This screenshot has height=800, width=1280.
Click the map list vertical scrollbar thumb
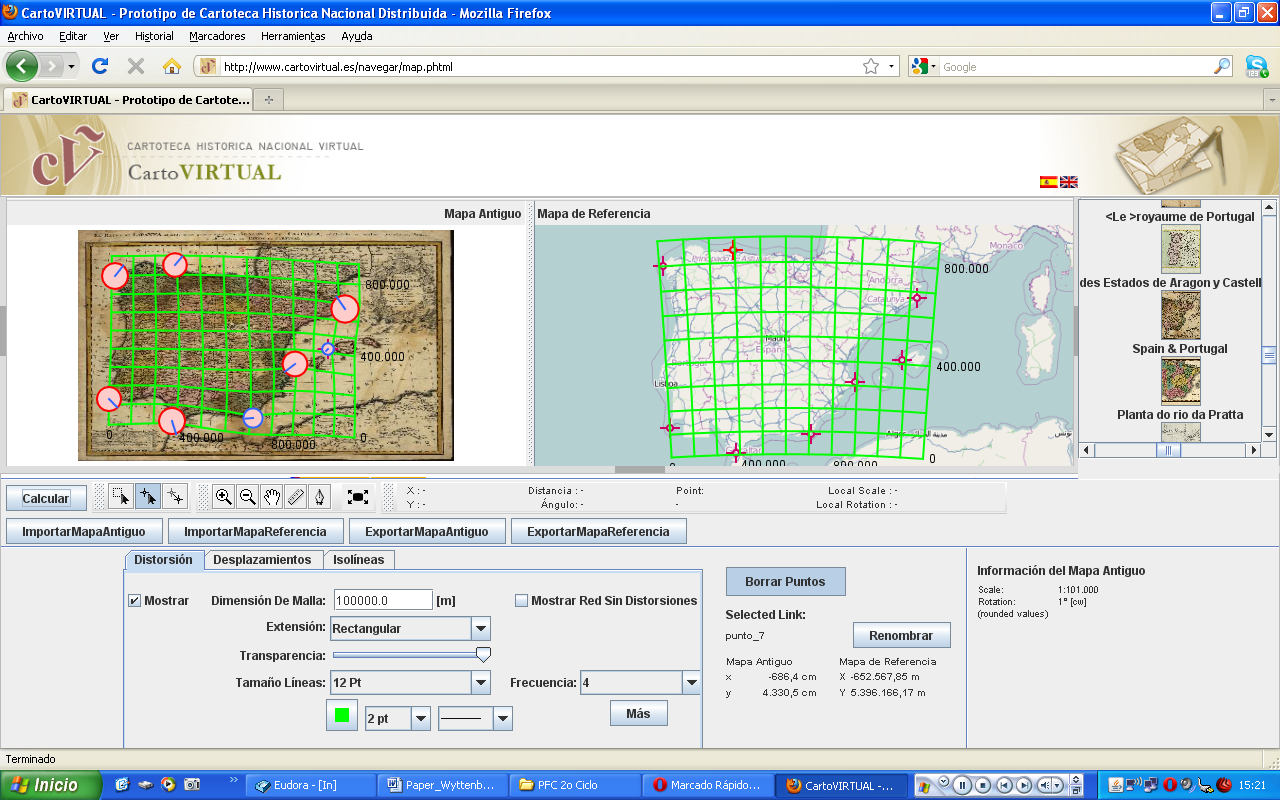click(1269, 355)
